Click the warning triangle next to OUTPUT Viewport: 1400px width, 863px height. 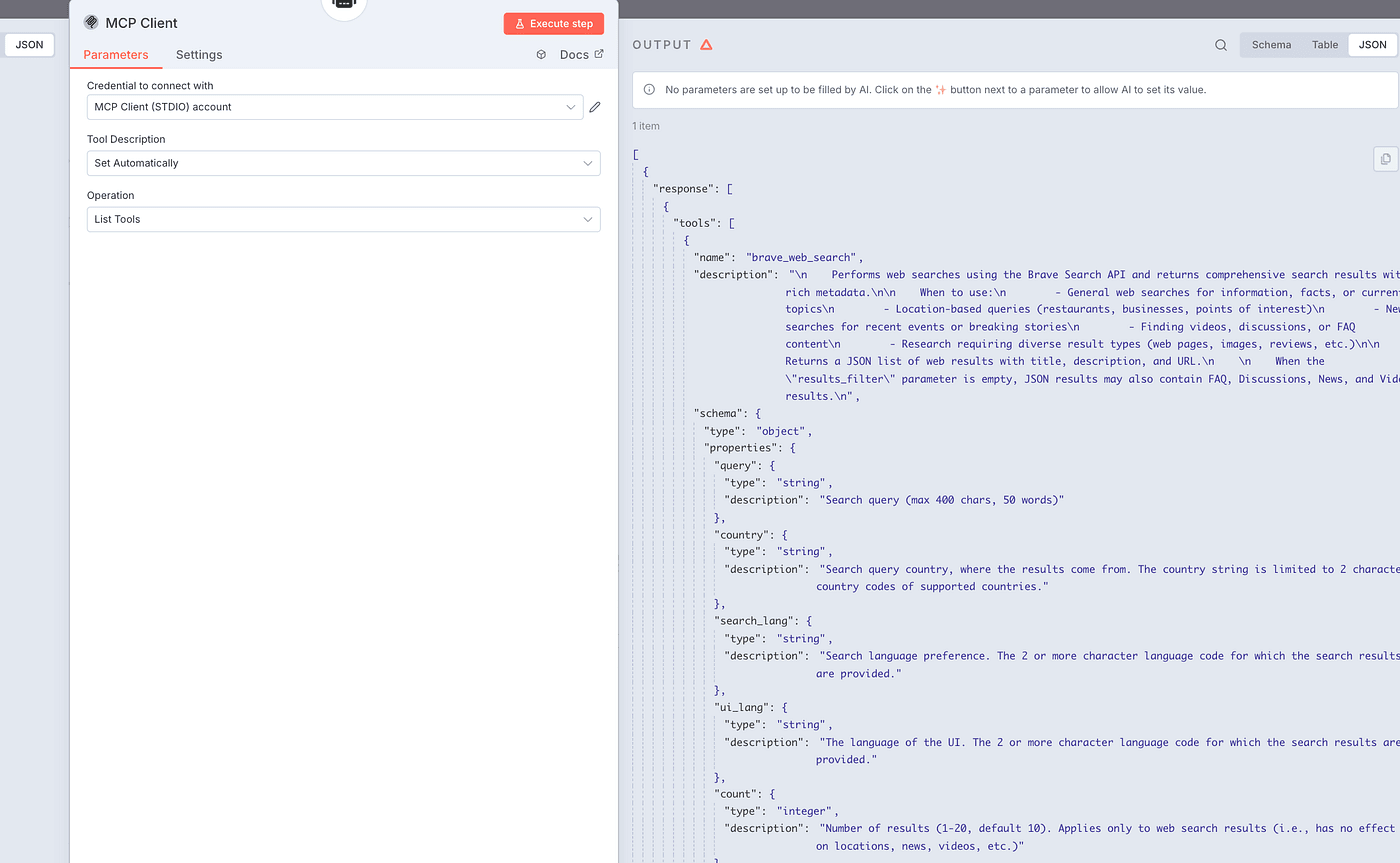(706, 45)
